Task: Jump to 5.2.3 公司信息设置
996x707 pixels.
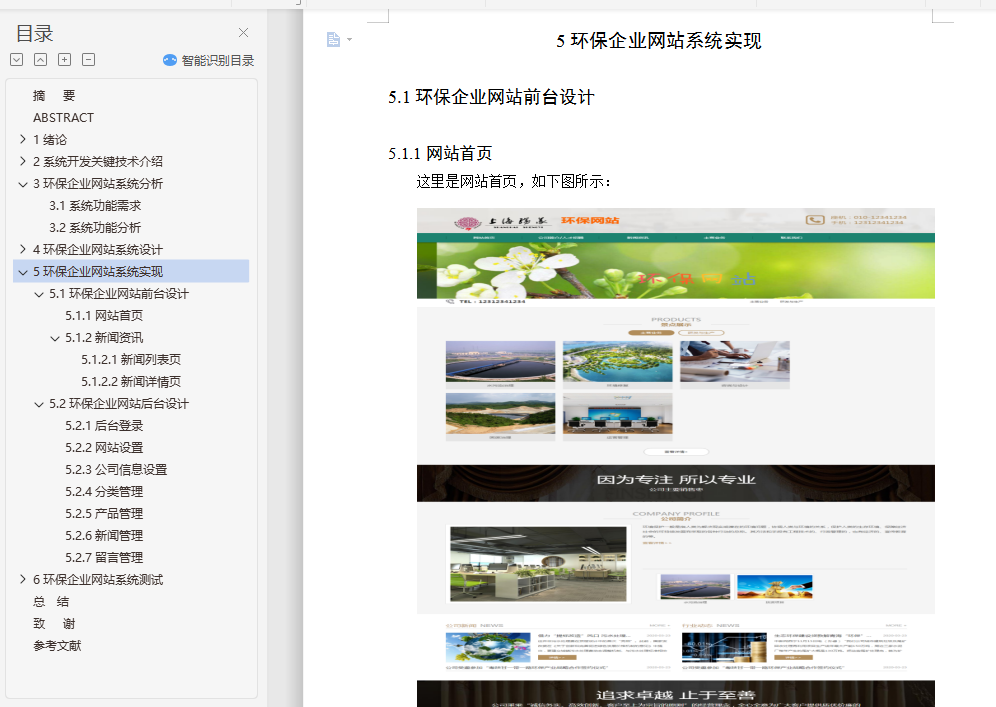Action: point(116,469)
